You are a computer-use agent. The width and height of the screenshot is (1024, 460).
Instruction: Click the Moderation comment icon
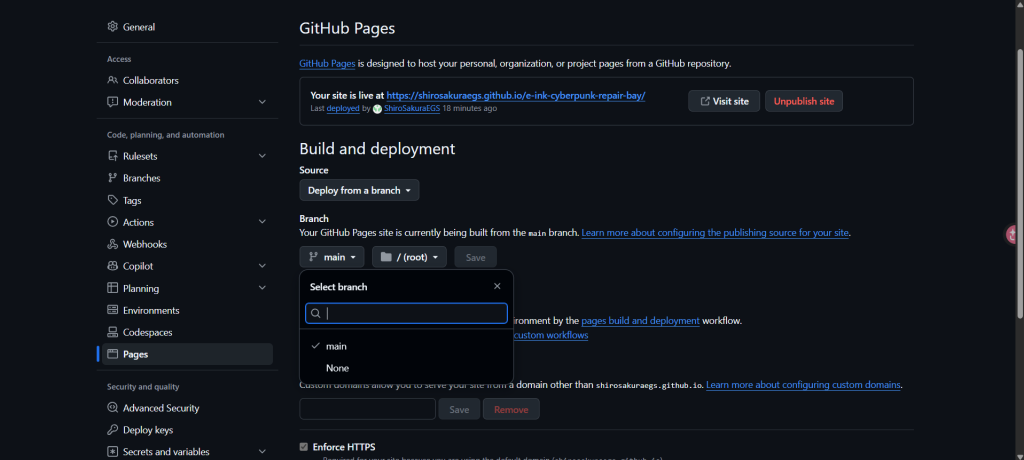click(x=112, y=102)
